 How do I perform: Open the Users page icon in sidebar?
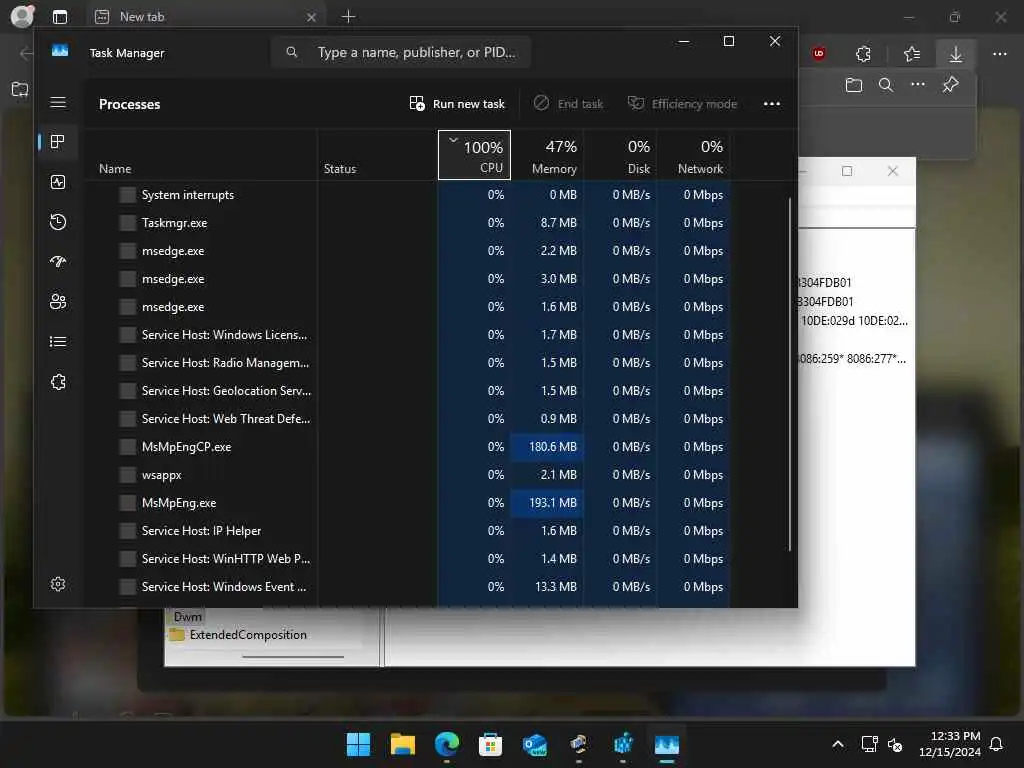point(58,302)
